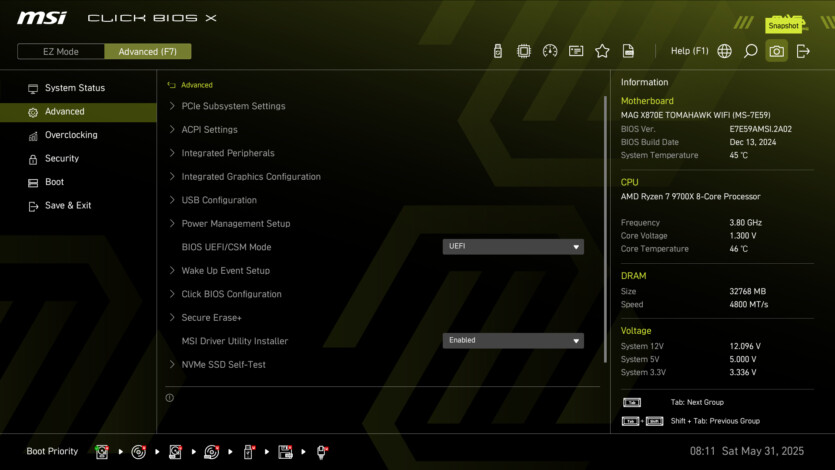Take a snapshot with camera icon
The width and height of the screenshot is (835, 470).
click(776, 51)
